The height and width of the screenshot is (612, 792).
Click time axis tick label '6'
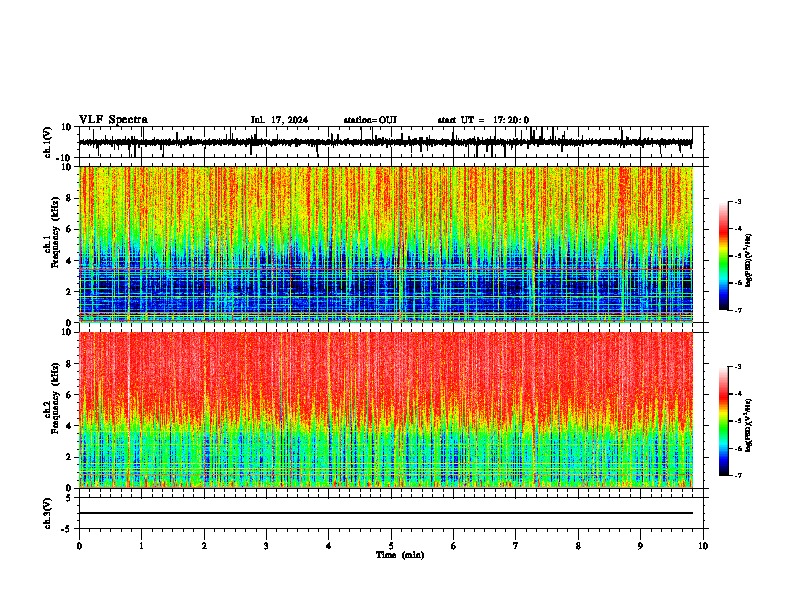tap(454, 546)
